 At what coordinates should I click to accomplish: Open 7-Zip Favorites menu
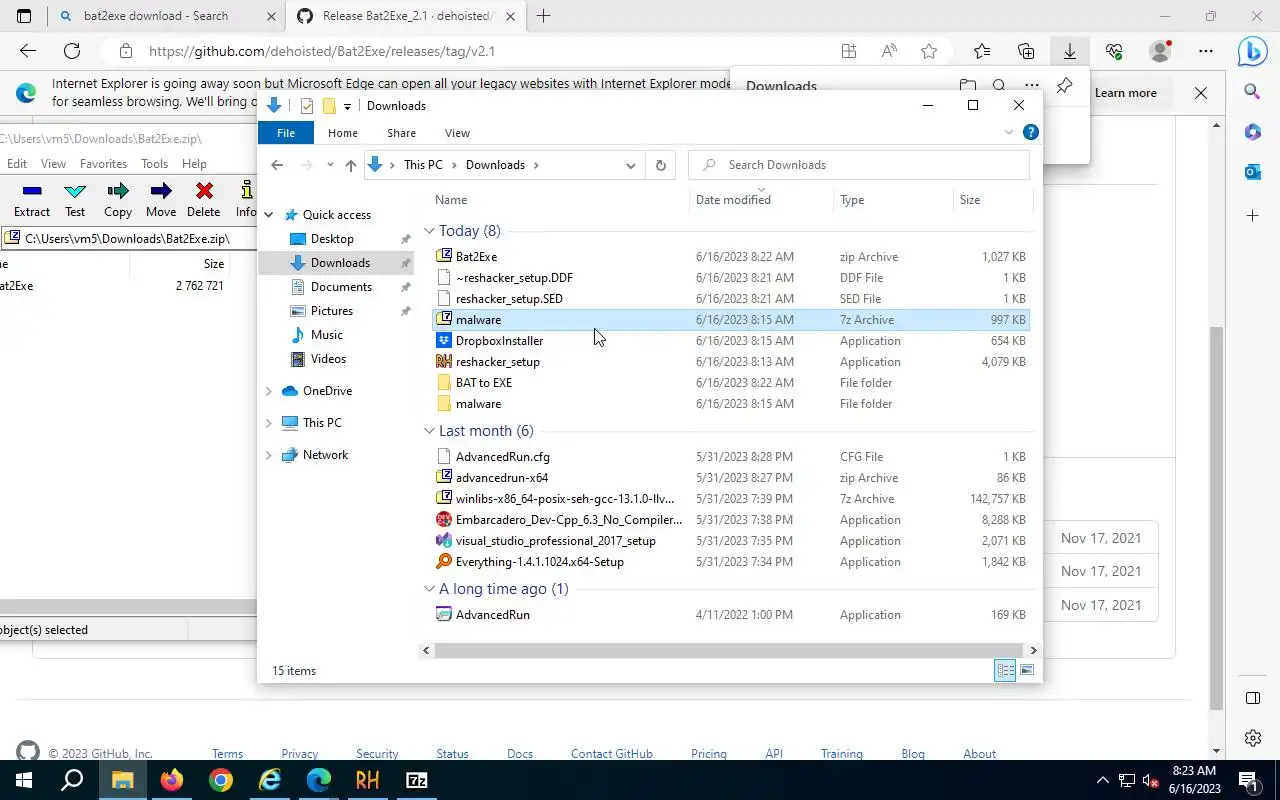[x=103, y=164]
